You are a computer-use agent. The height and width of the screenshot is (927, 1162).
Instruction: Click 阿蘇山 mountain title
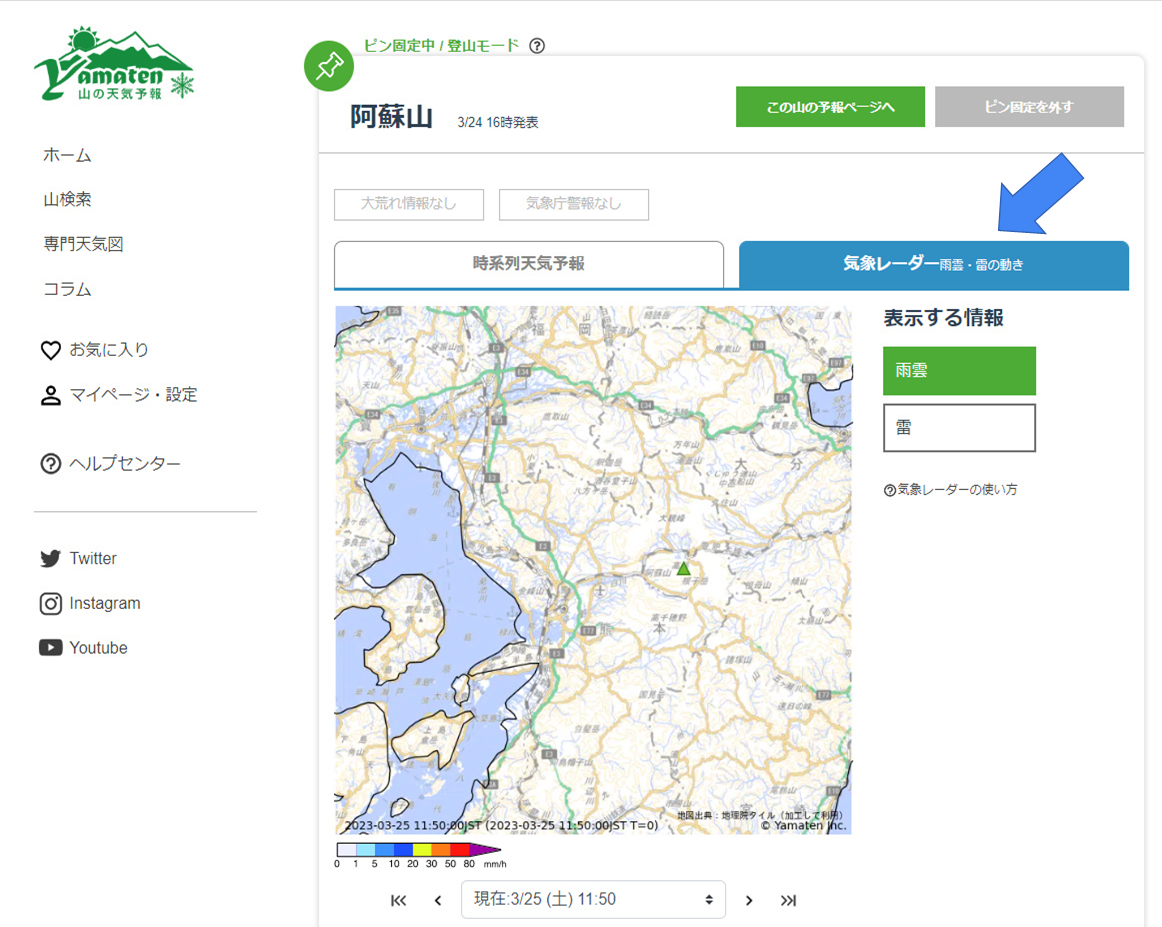click(x=391, y=117)
